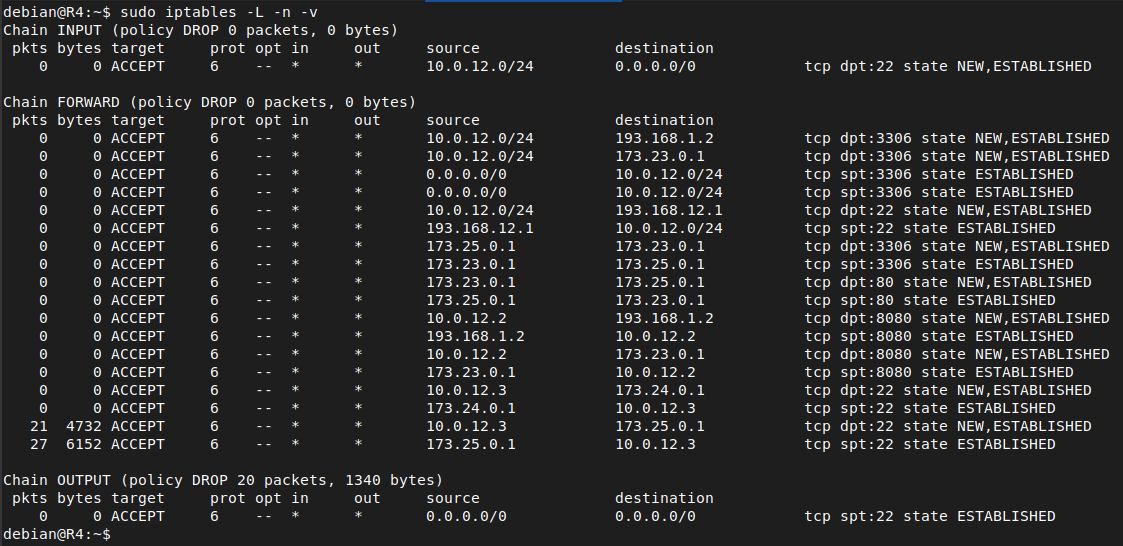Click 'debian@R4:~$' before the sudo command
1123x546 pixels.
pyautogui.click(x=57, y=12)
